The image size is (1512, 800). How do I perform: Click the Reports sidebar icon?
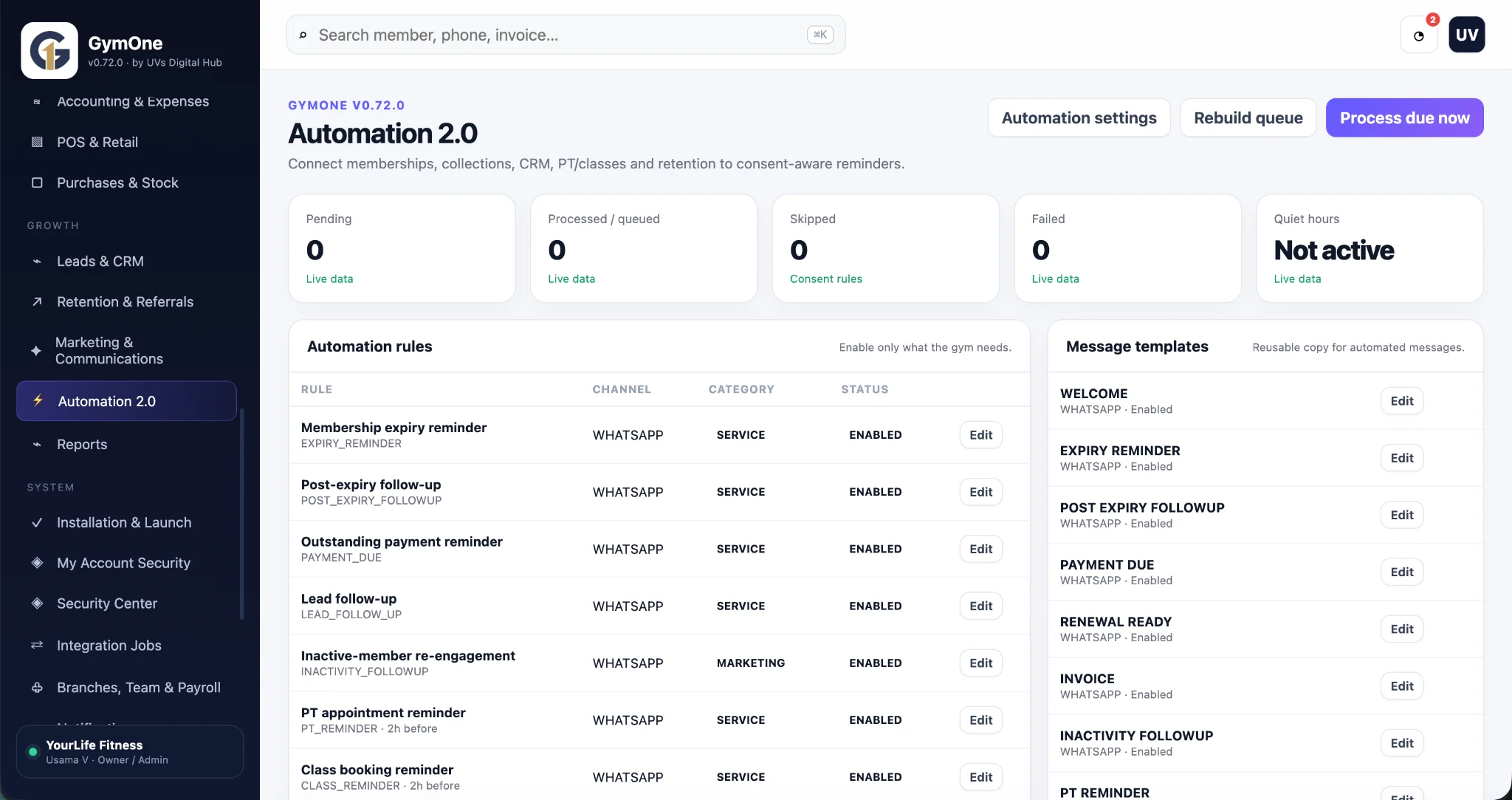click(37, 445)
